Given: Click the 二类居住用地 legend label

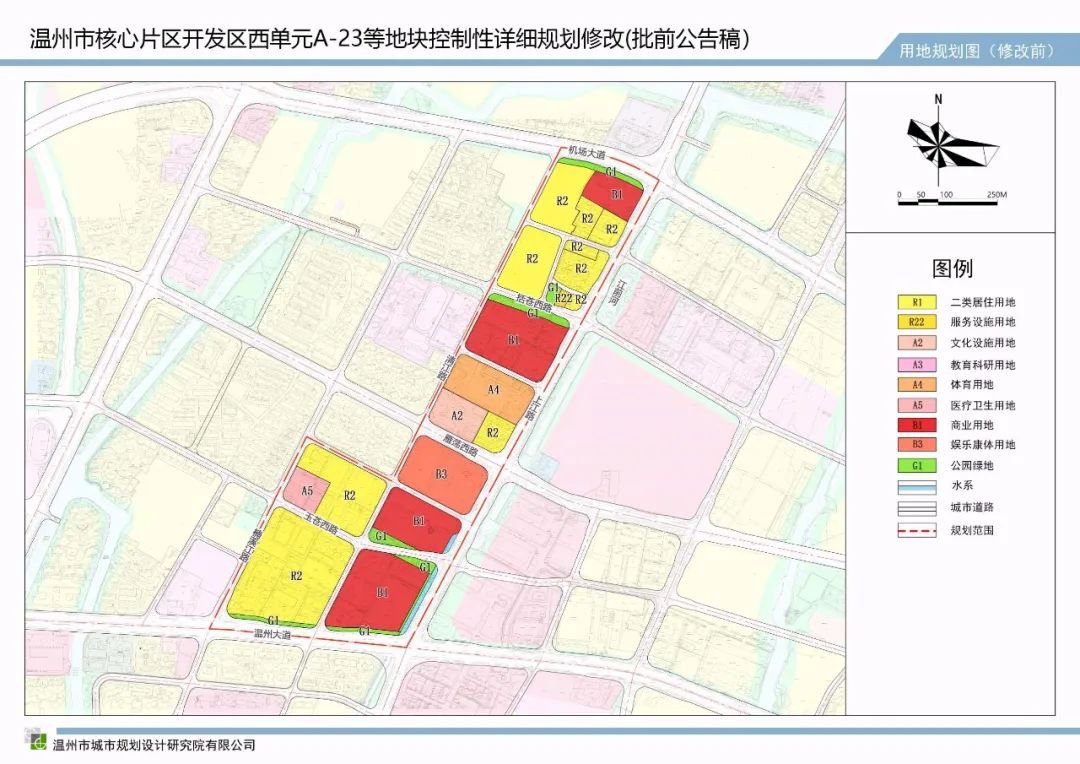Looking at the screenshot, I should [983, 302].
